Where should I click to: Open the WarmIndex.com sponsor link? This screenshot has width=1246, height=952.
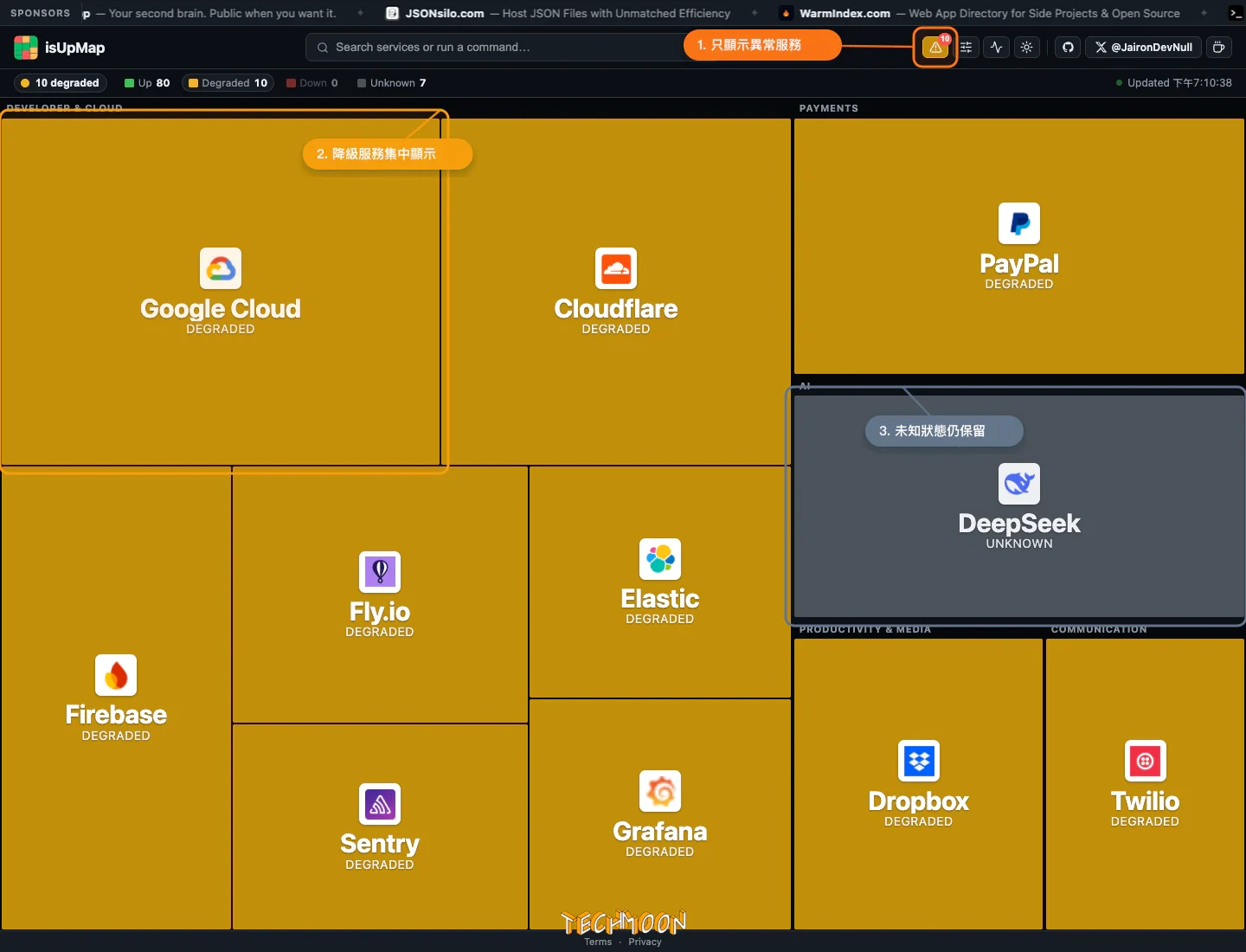coord(980,13)
